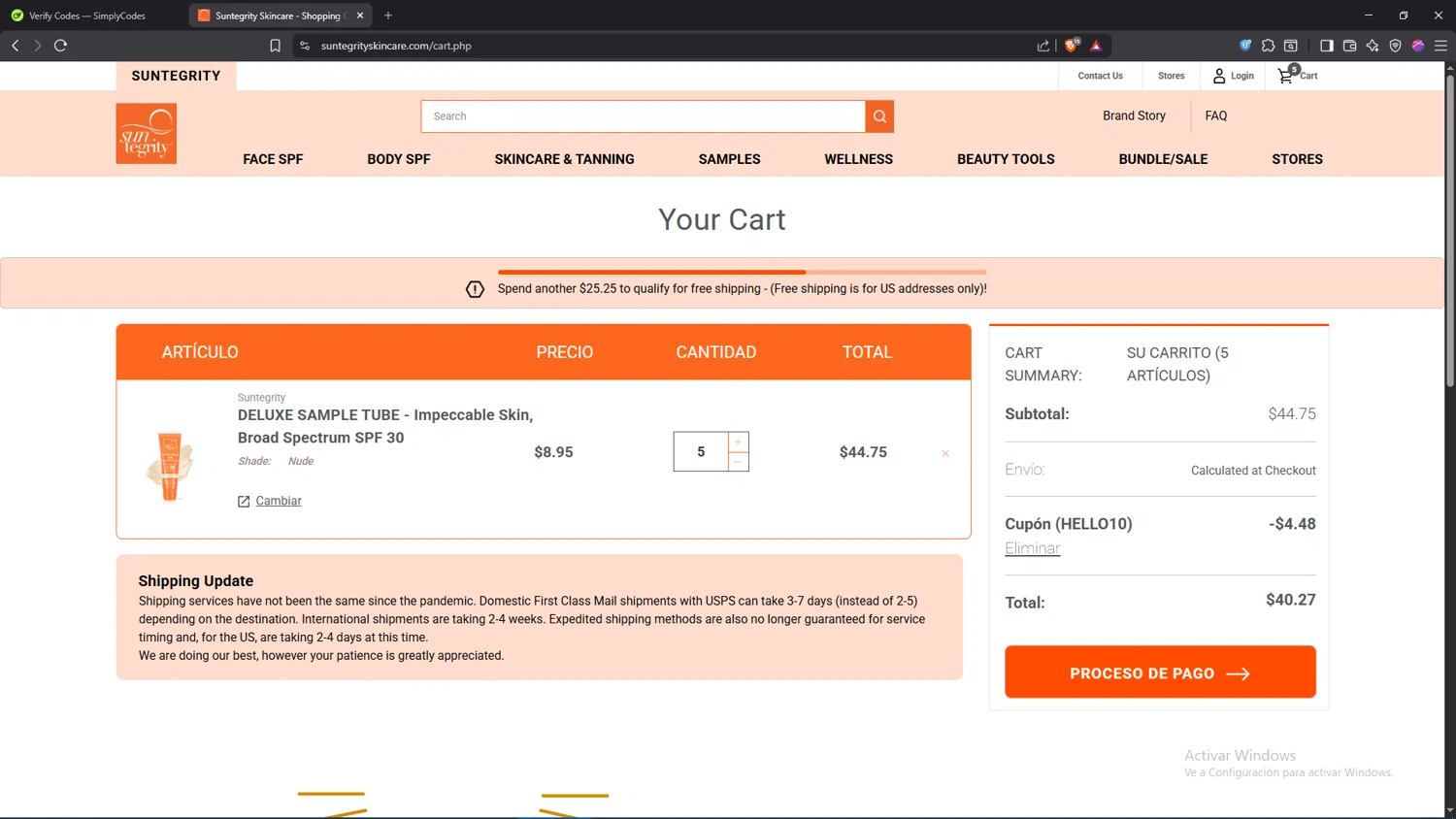1456x819 pixels.
Task: Open the SAMPLES menu
Action: point(730,159)
